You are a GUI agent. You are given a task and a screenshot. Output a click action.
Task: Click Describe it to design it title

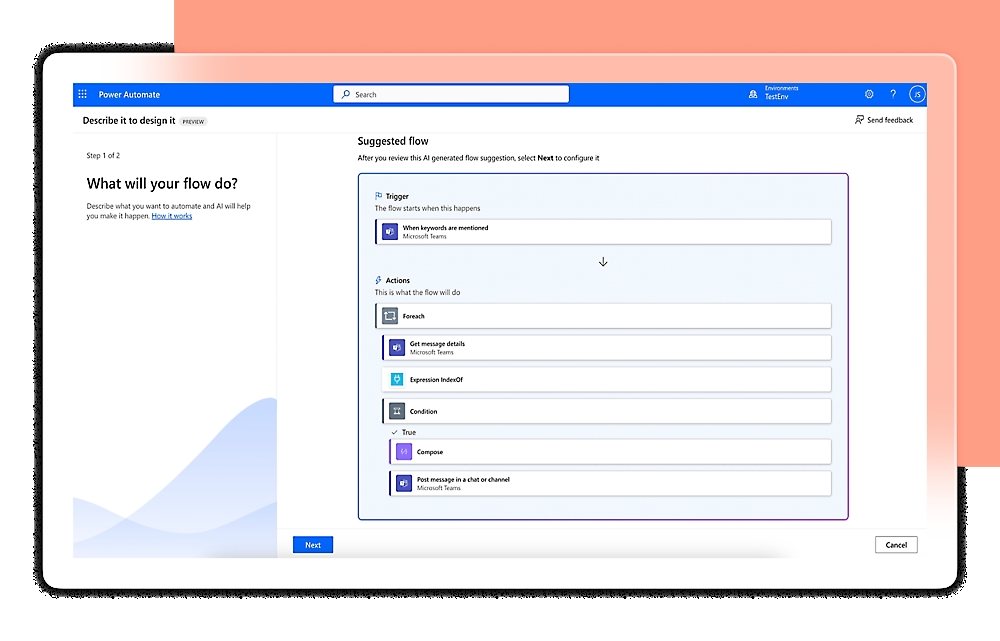point(129,121)
